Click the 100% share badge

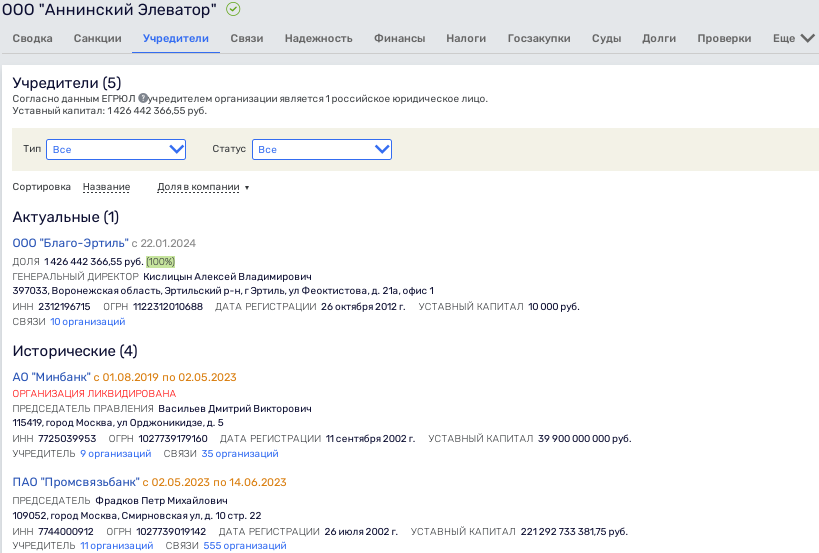click(160, 262)
